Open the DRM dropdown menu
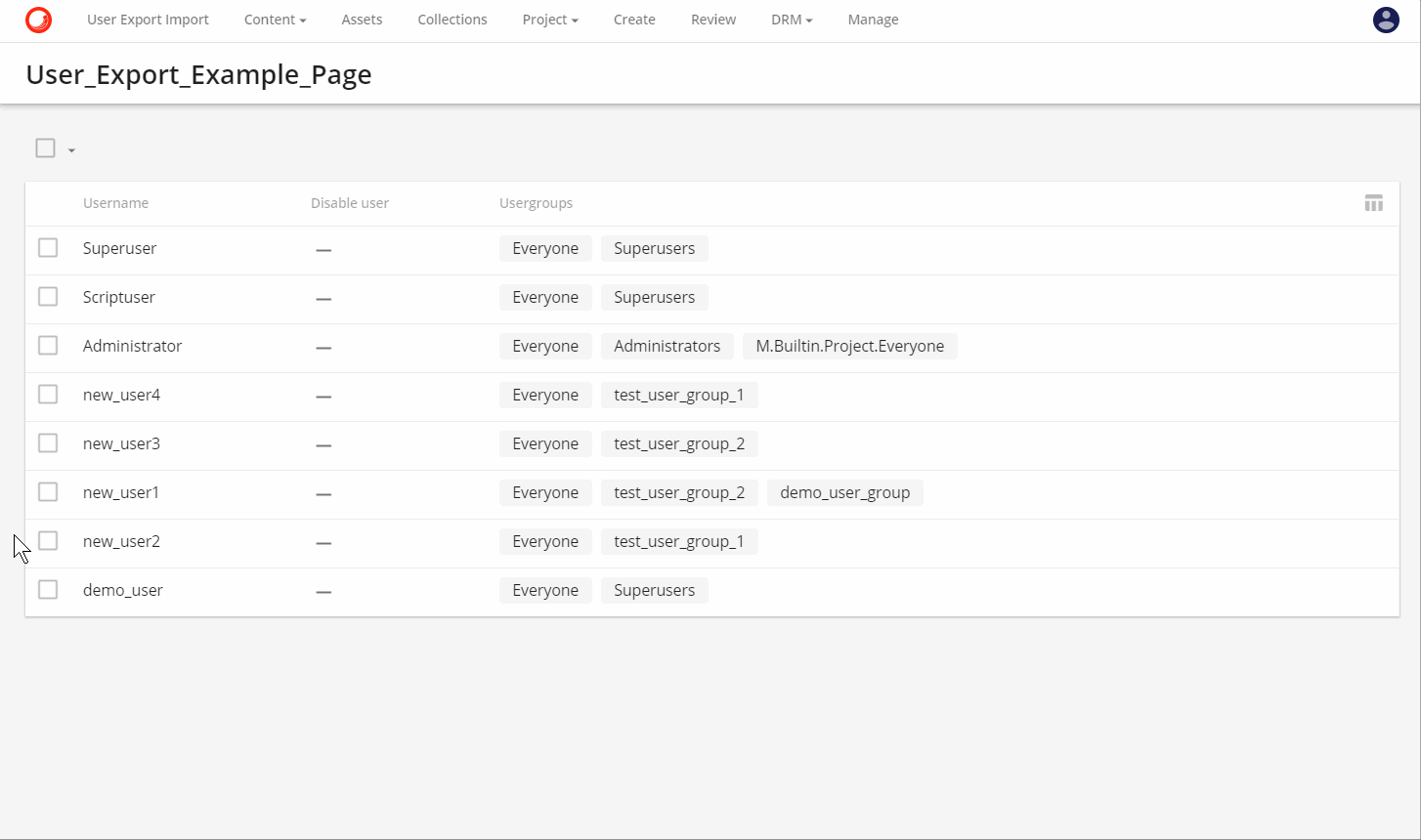 tap(791, 20)
